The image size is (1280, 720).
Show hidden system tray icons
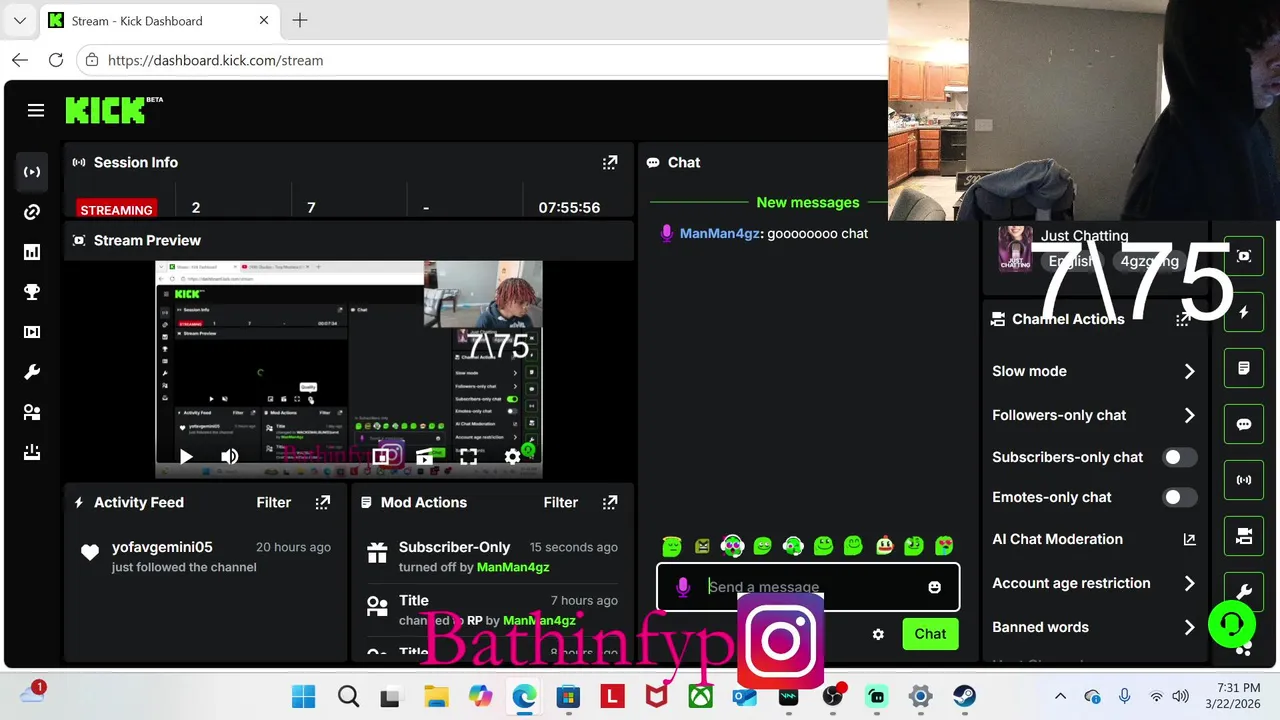[1060, 696]
